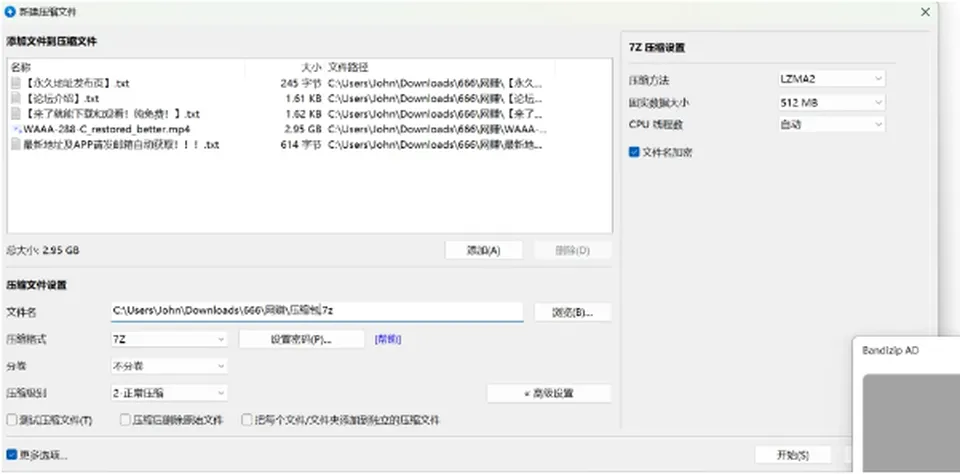Sort by the 大小 column header
This screenshot has height=474, width=960.
pos(285,67)
